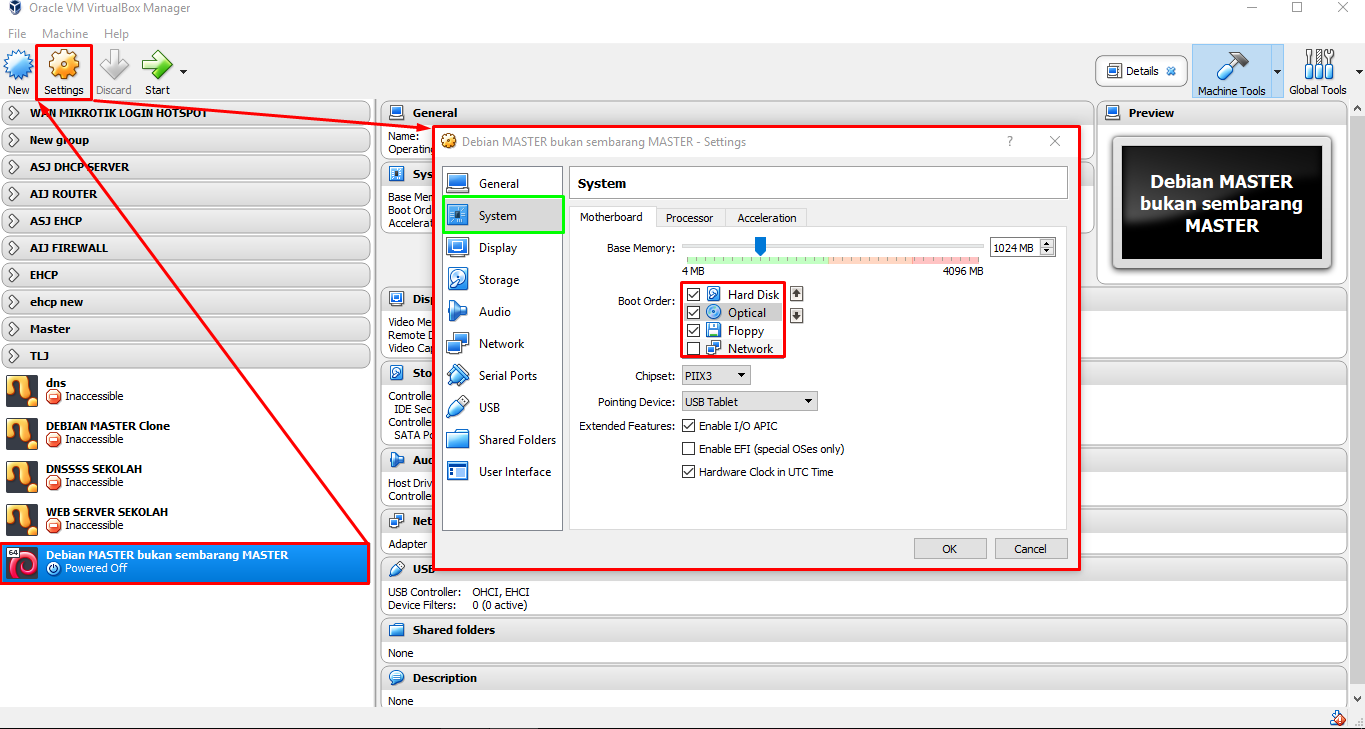
Task: Click the Settings dialog help question mark
Action: tap(1009, 142)
